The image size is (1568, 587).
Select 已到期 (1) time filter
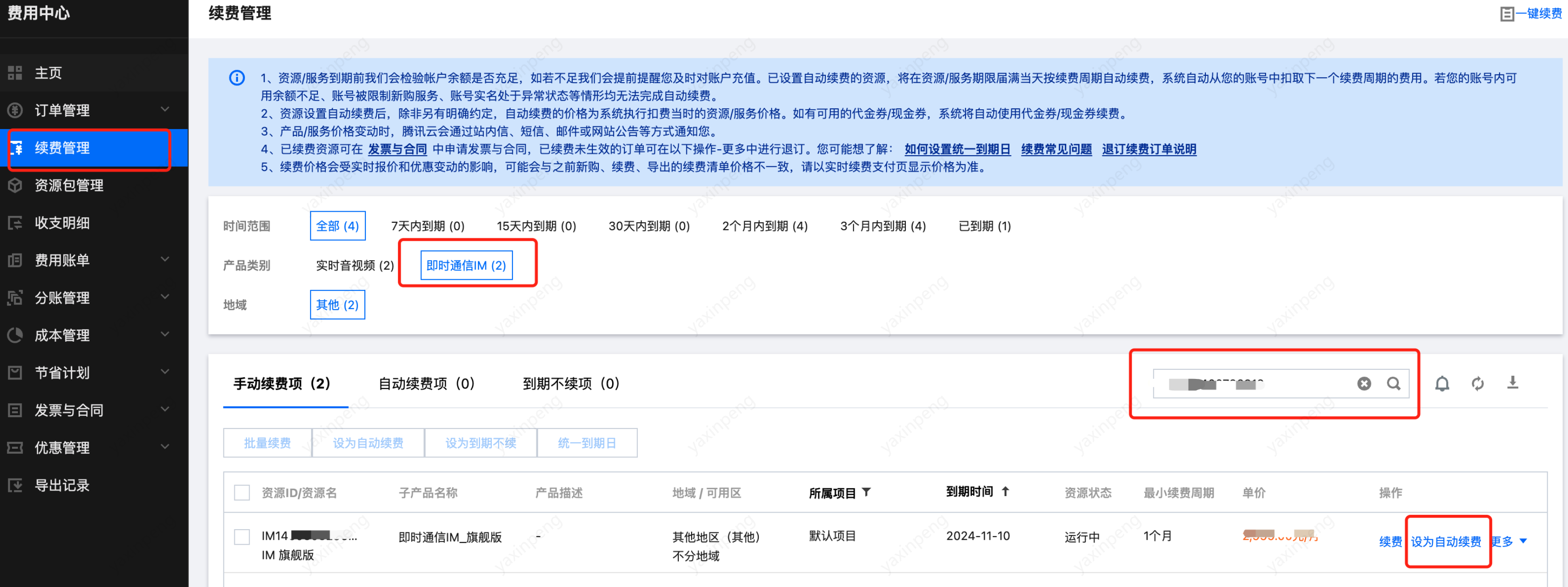pyautogui.click(x=984, y=226)
